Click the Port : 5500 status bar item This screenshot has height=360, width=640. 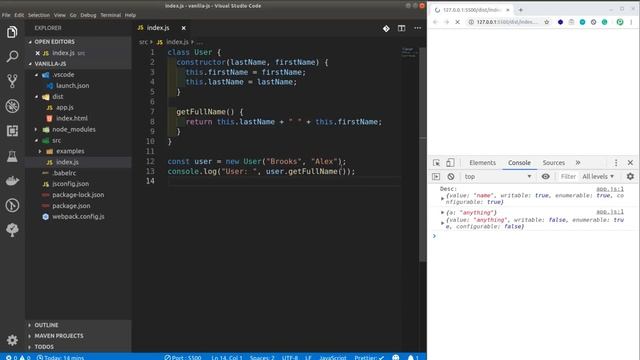pos(183,358)
